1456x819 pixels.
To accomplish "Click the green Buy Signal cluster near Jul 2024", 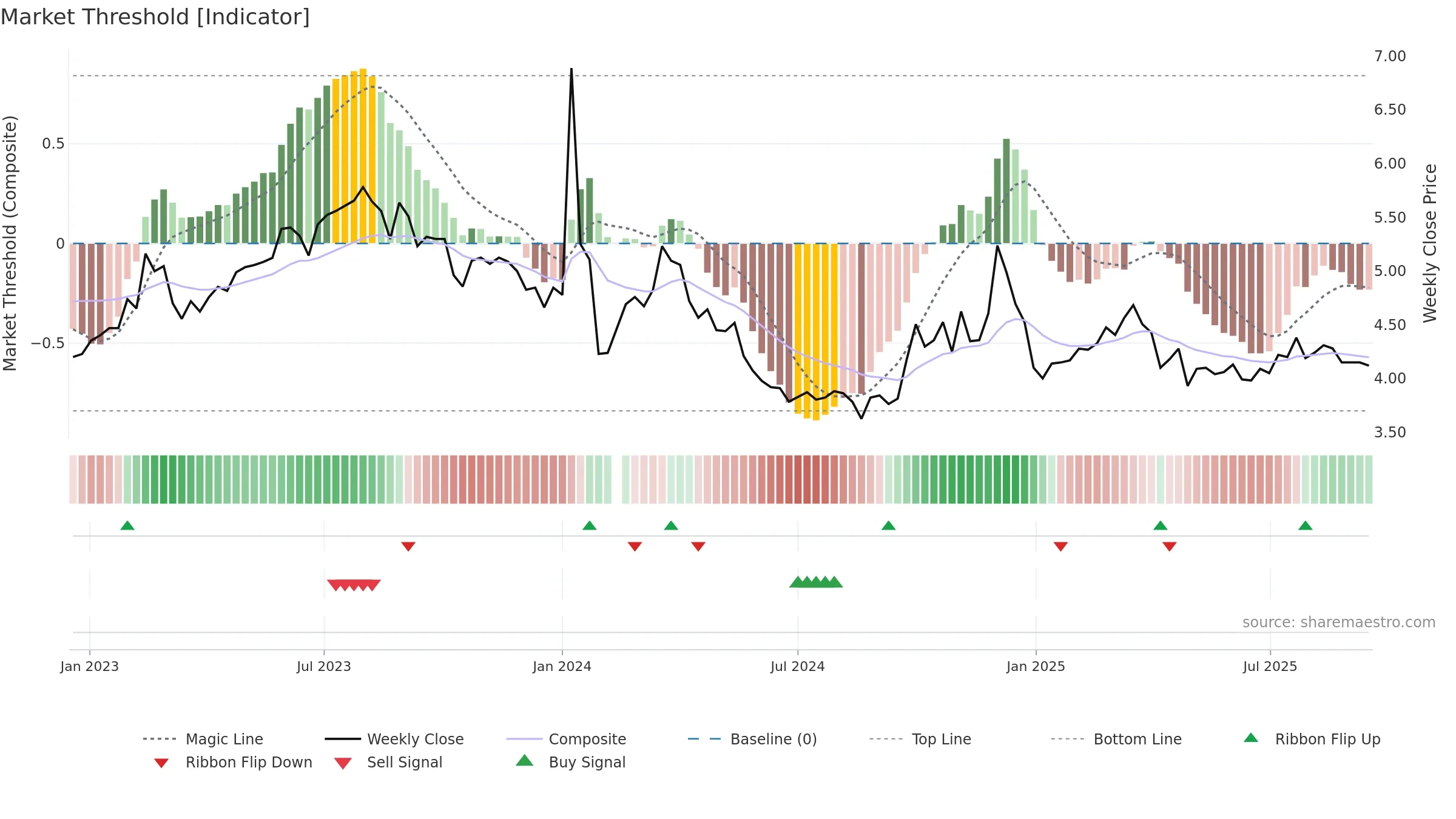I will (x=816, y=582).
